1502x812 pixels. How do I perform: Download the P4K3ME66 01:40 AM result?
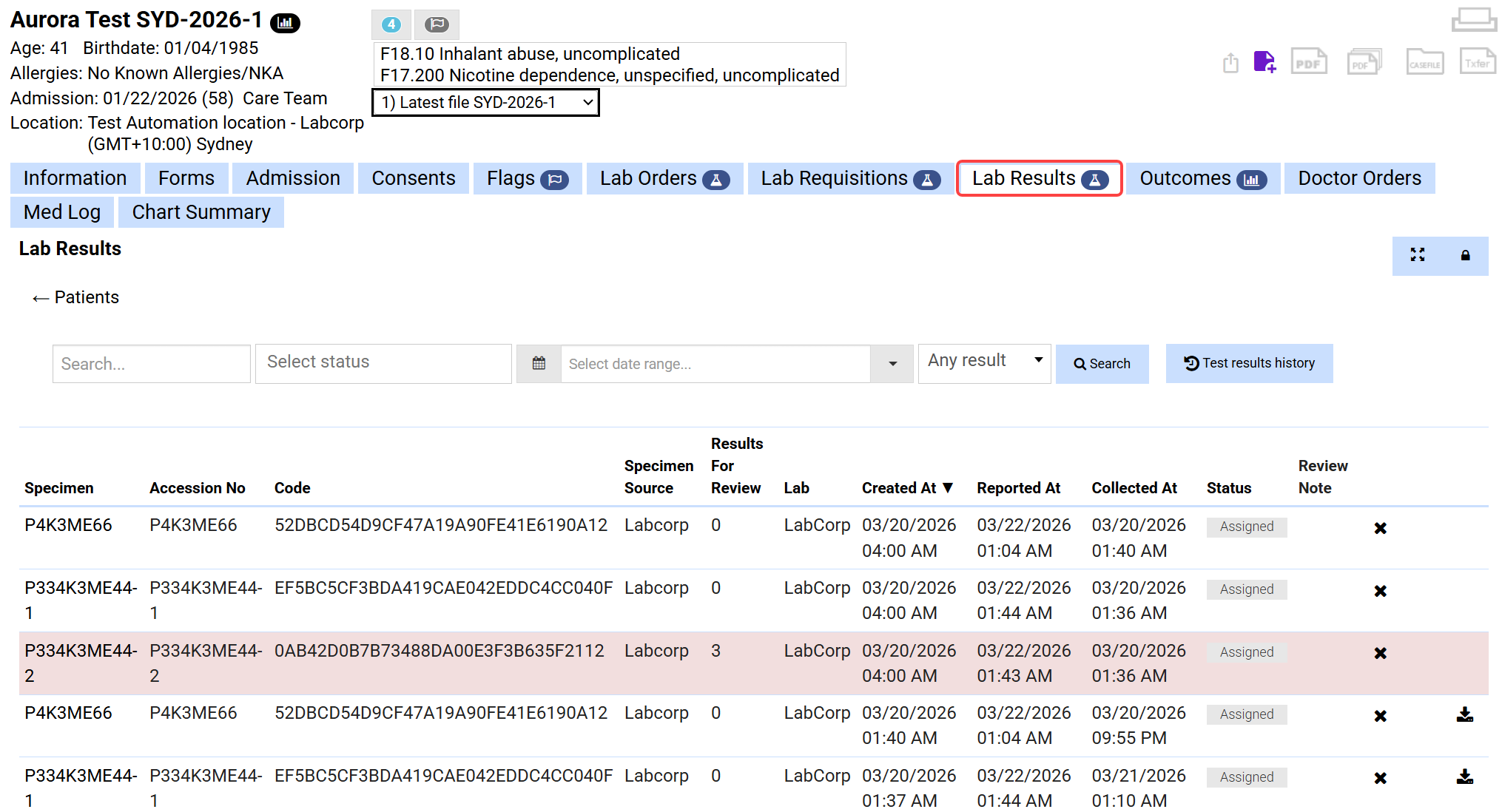coord(1464,714)
